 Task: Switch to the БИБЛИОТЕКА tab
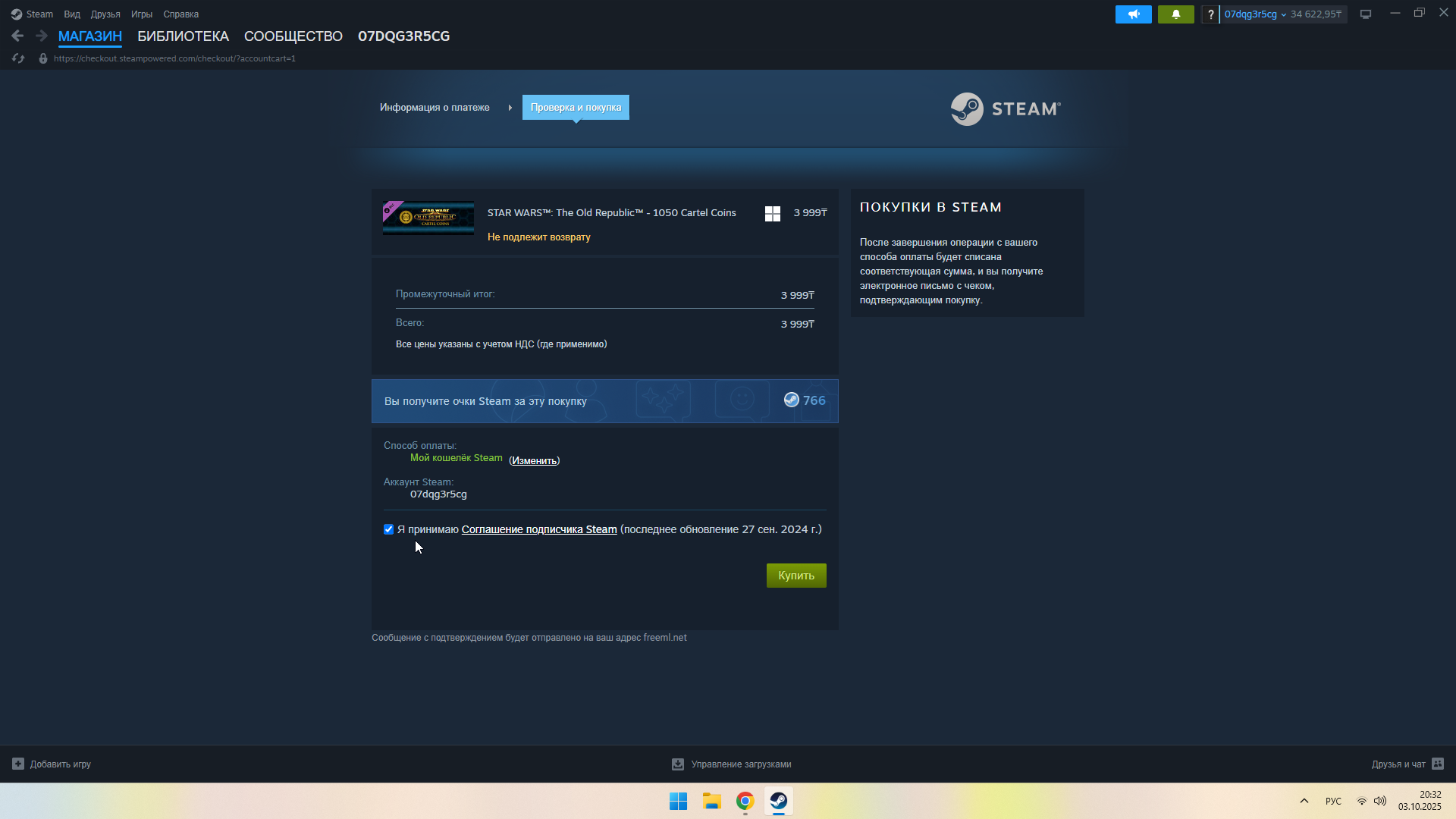pos(183,36)
